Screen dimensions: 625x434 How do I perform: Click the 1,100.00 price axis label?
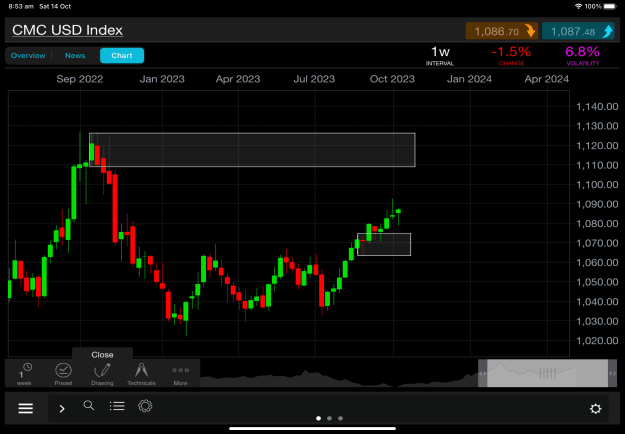[597, 185]
